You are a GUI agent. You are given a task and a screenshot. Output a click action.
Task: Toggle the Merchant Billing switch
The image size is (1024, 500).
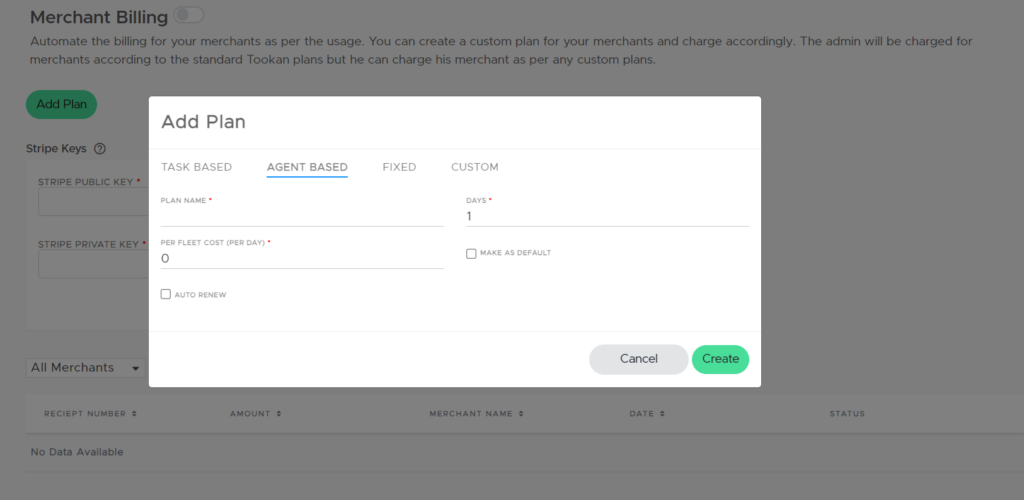click(189, 14)
